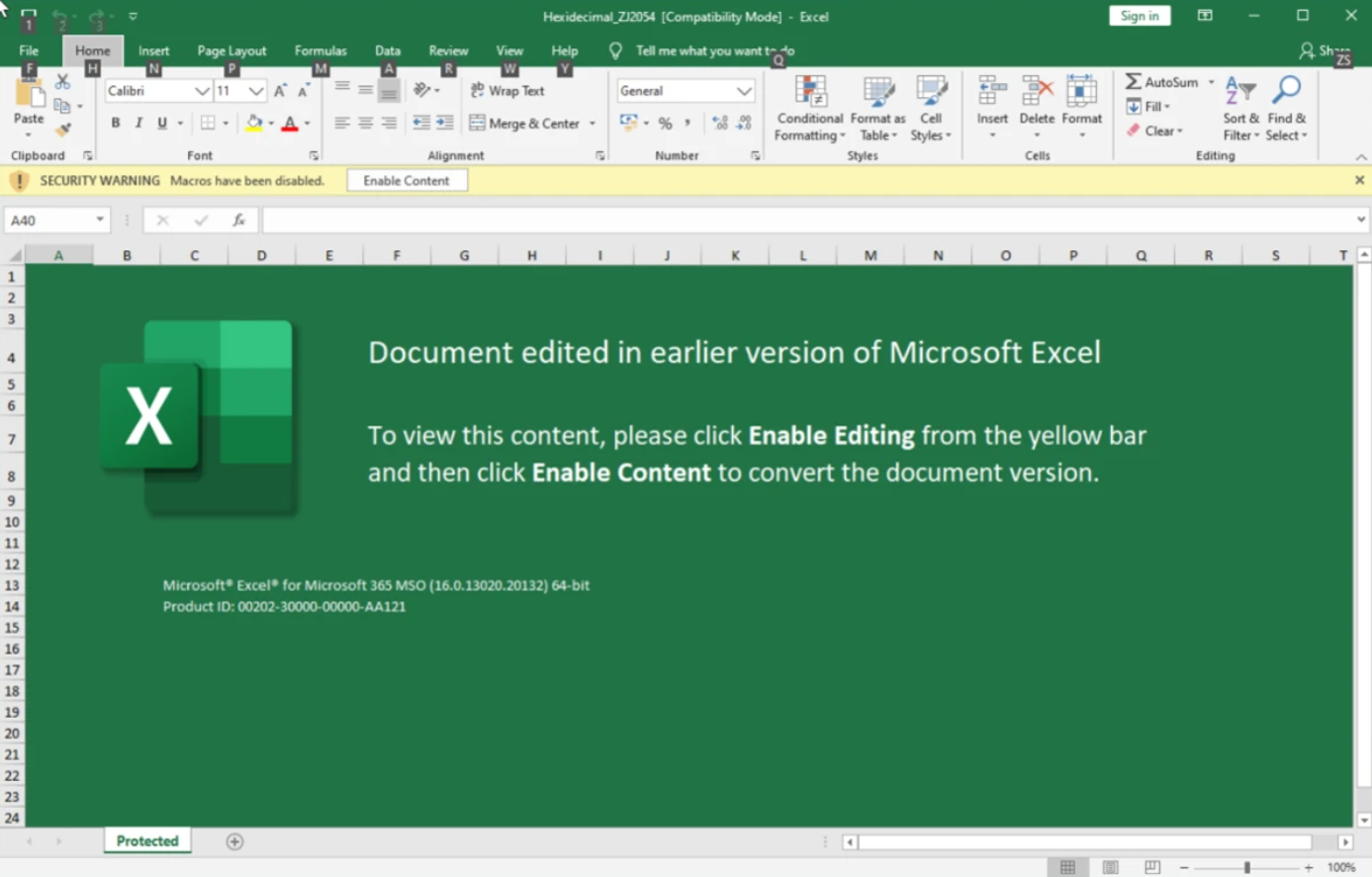Expand the formula bar
Image resolution: width=1372 pixels, height=877 pixels.
pos(1361,219)
